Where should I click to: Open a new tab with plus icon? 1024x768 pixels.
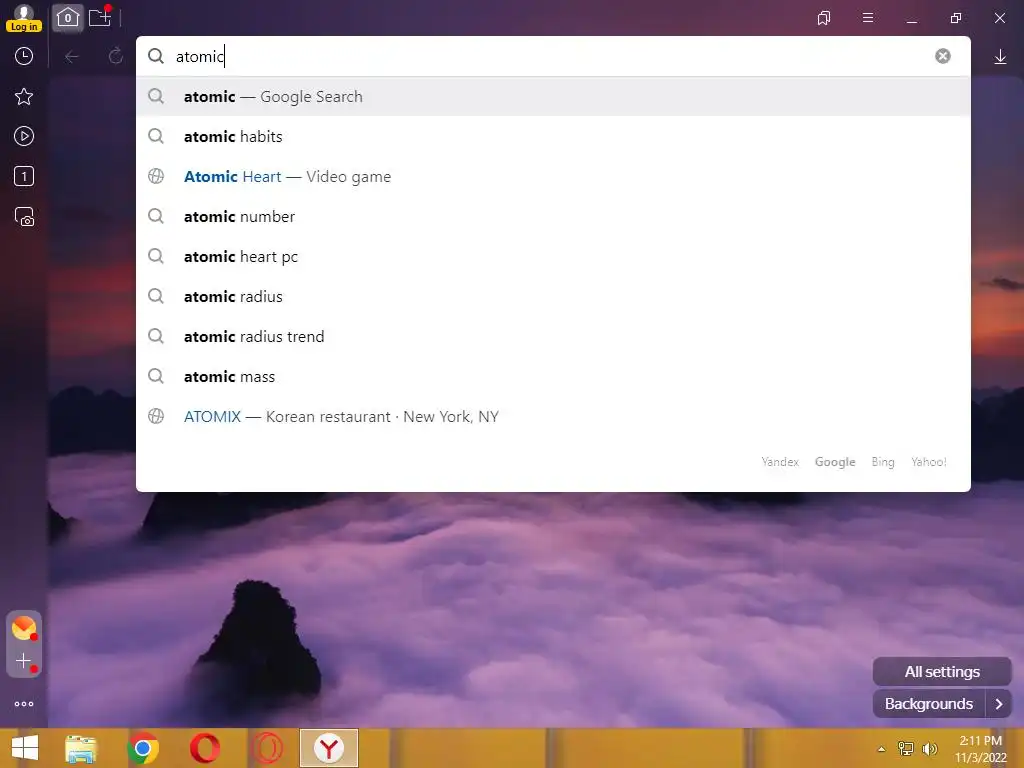tap(100, 17)
